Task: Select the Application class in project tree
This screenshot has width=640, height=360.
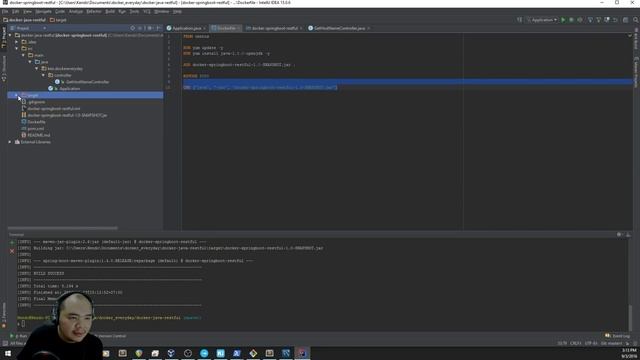Action: pos(69,89)
